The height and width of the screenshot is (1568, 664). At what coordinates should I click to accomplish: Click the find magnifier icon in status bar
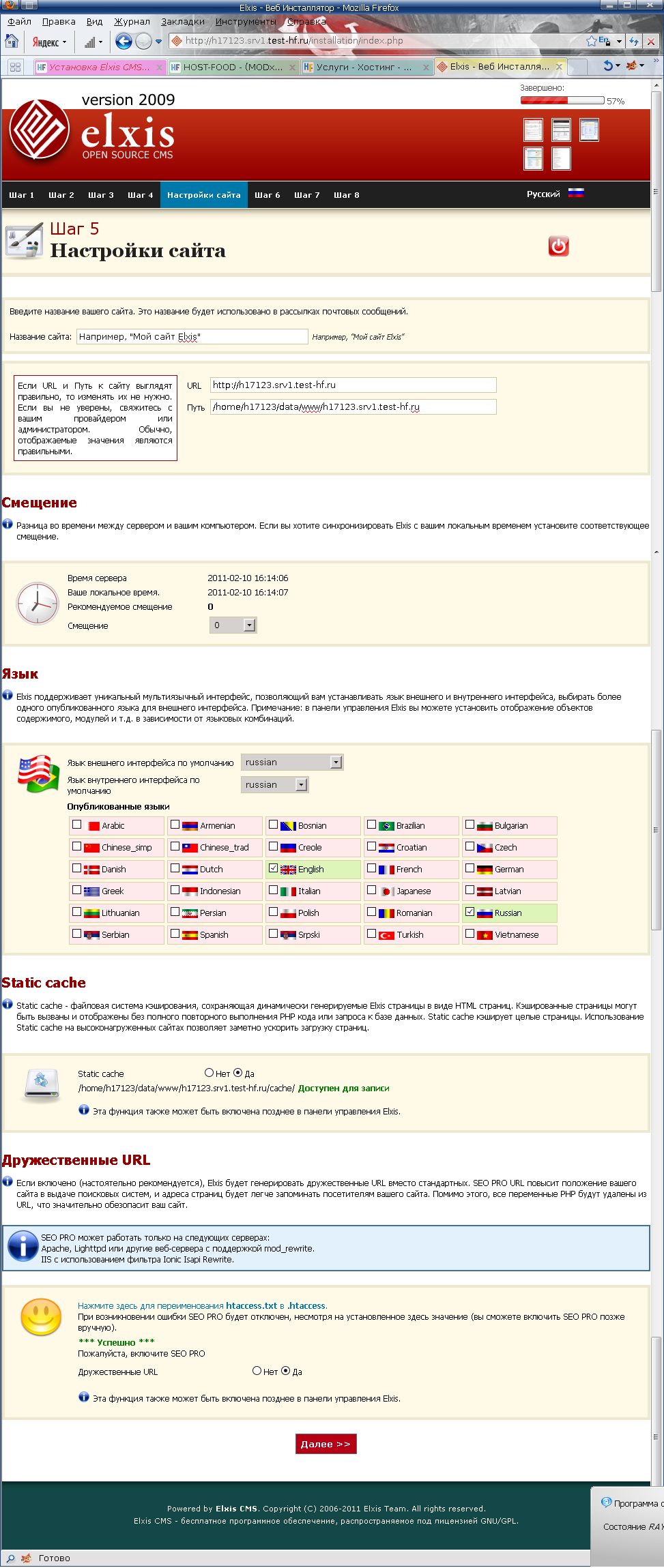tap(10, 1558)
